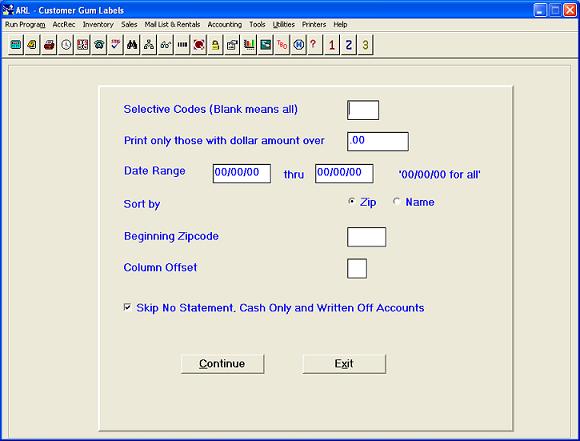This screenshot has height=441, width=580.
Task: Click the eyeglasses toolbar icon
Action: [165, 45]
